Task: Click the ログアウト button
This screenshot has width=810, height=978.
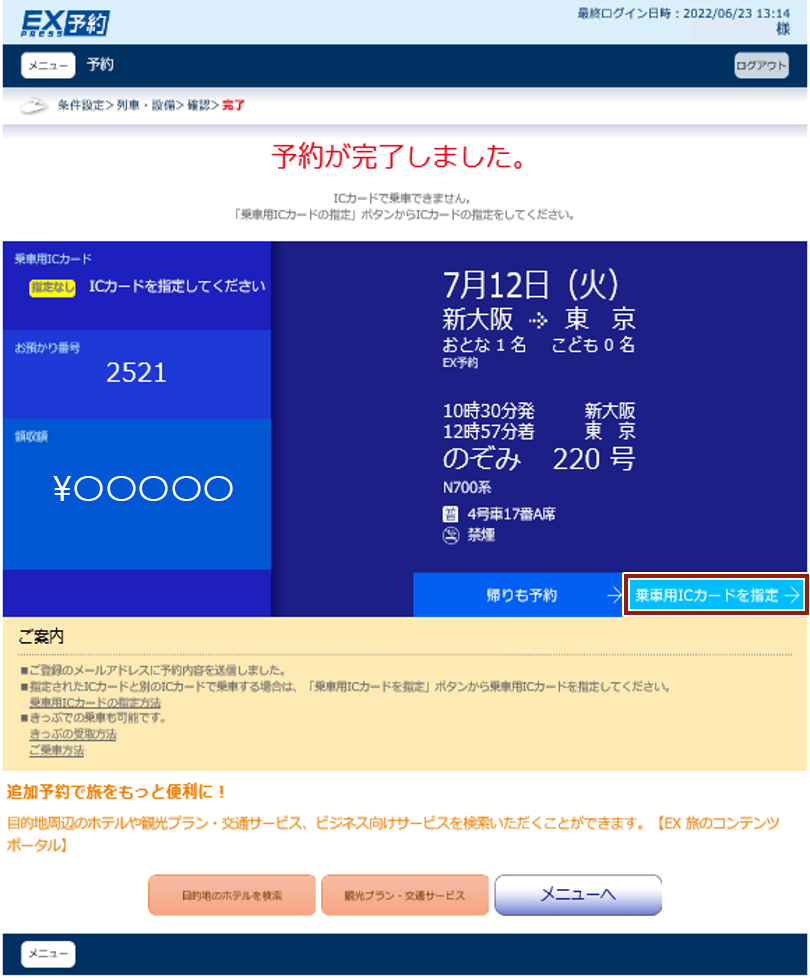Action: click(x=761, y=65)
